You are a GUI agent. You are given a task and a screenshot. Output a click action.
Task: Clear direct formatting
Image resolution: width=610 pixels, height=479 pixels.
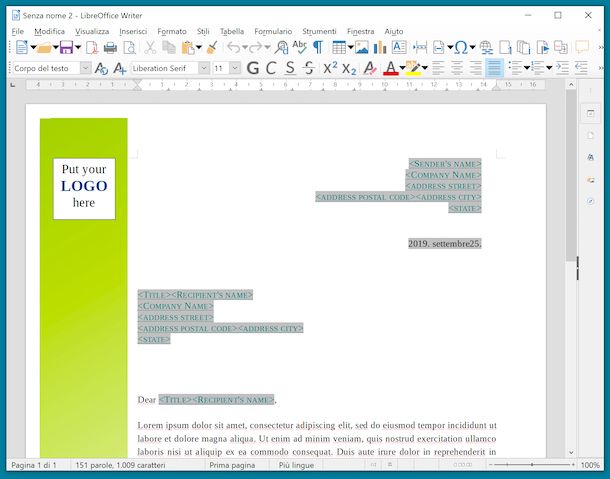coord(370,68)
